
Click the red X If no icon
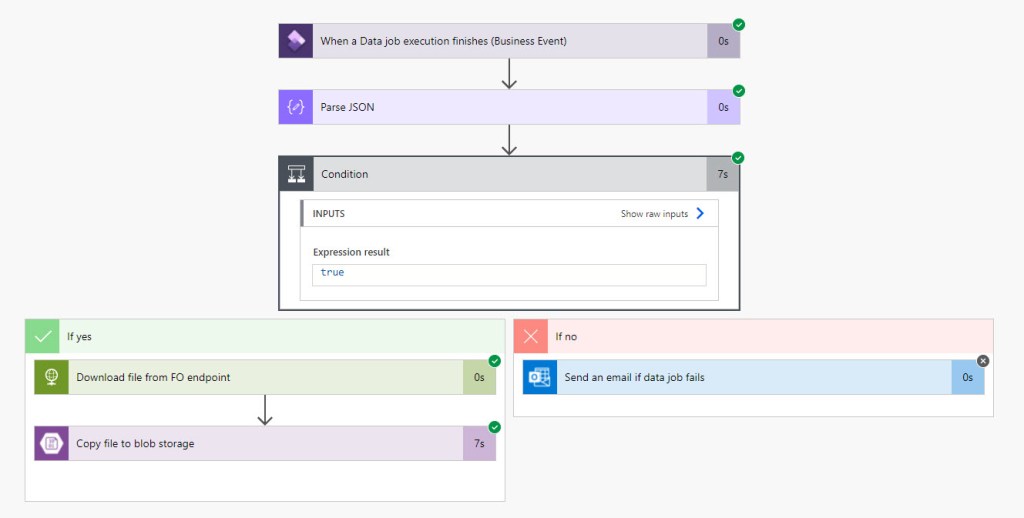point(531,336)
